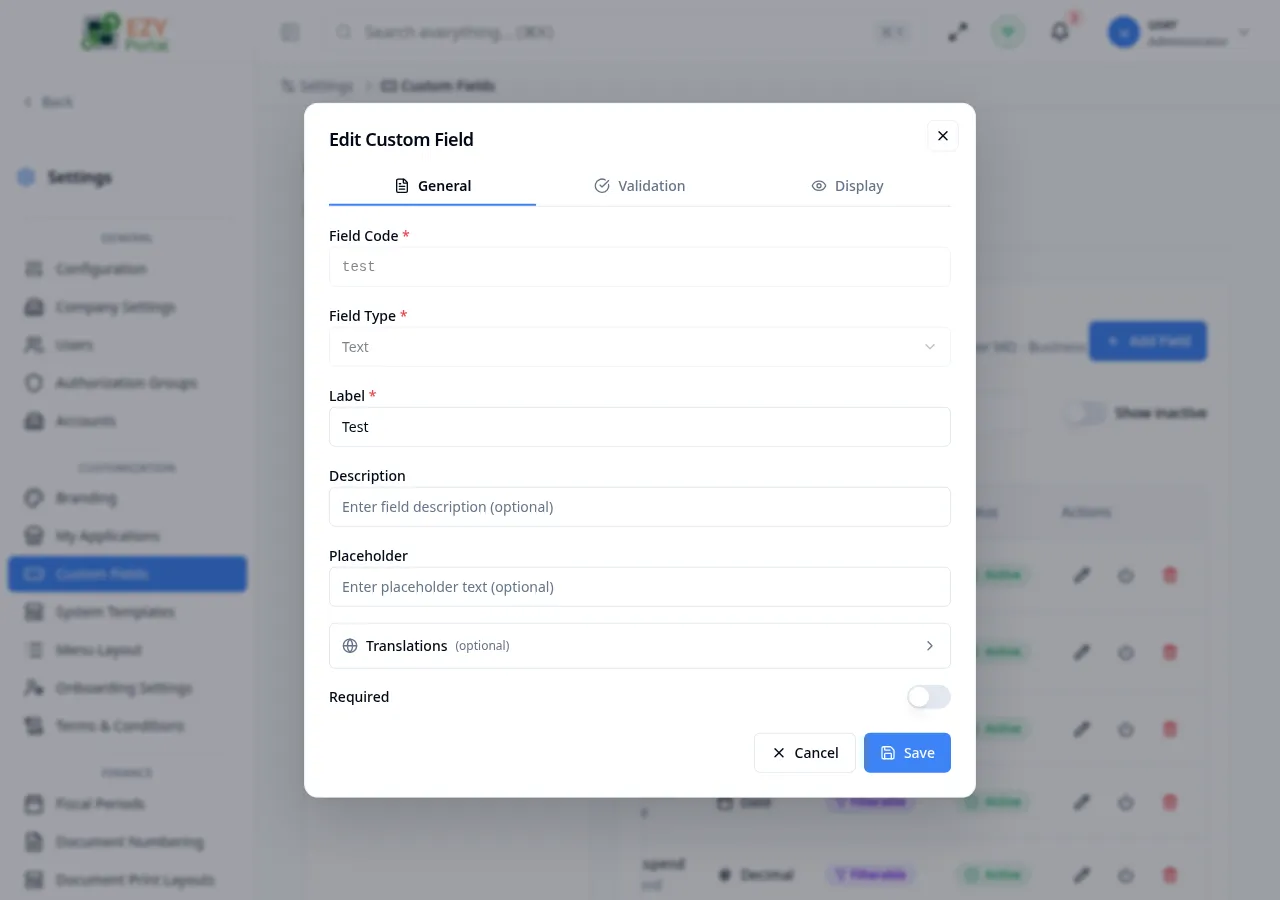Open Branding in the sidebar
The width and height of the screenshot is (1280, 900).
coord(127,498)
